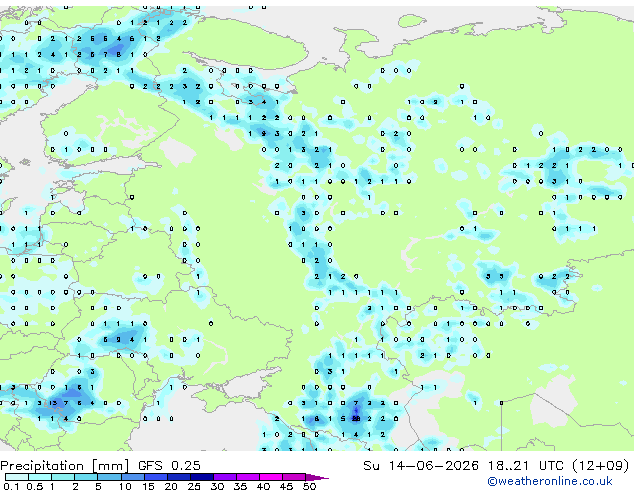Screen dimensions: 634x490
Task: Click the 1–2 mm legend color swatch
Action: [63, 477]
